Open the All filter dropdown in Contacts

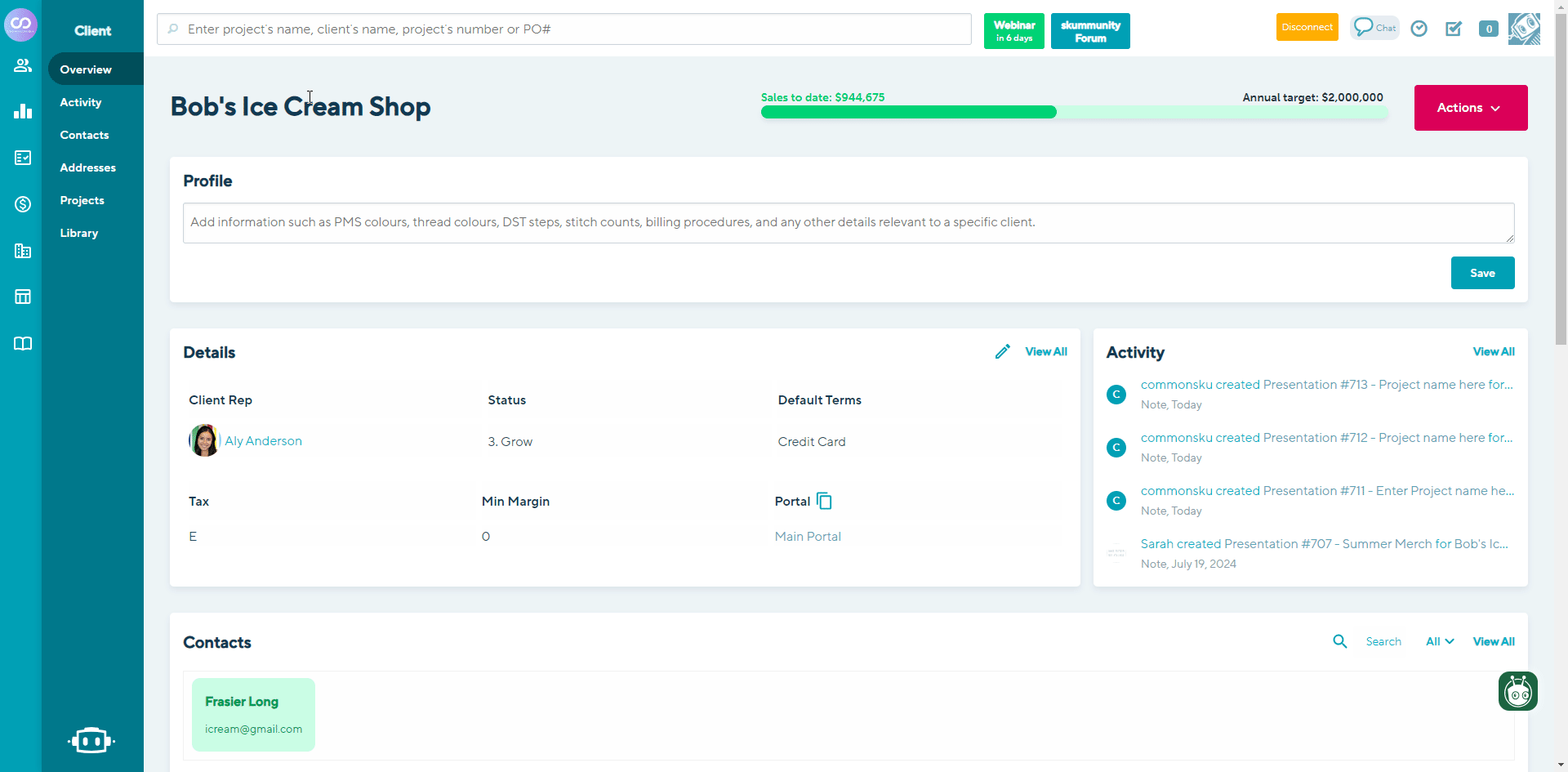1439,641
